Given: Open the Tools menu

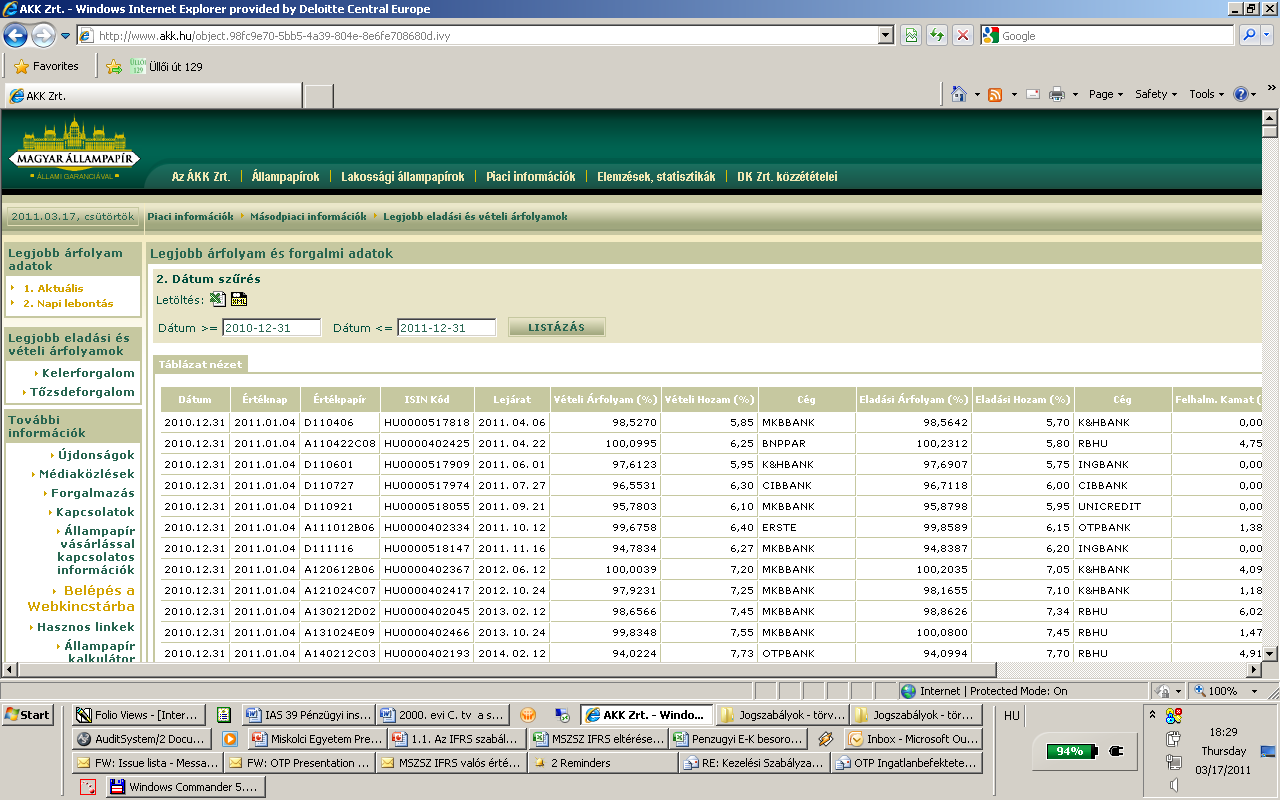Looking at the screenshot, I should pos(1207,94).
